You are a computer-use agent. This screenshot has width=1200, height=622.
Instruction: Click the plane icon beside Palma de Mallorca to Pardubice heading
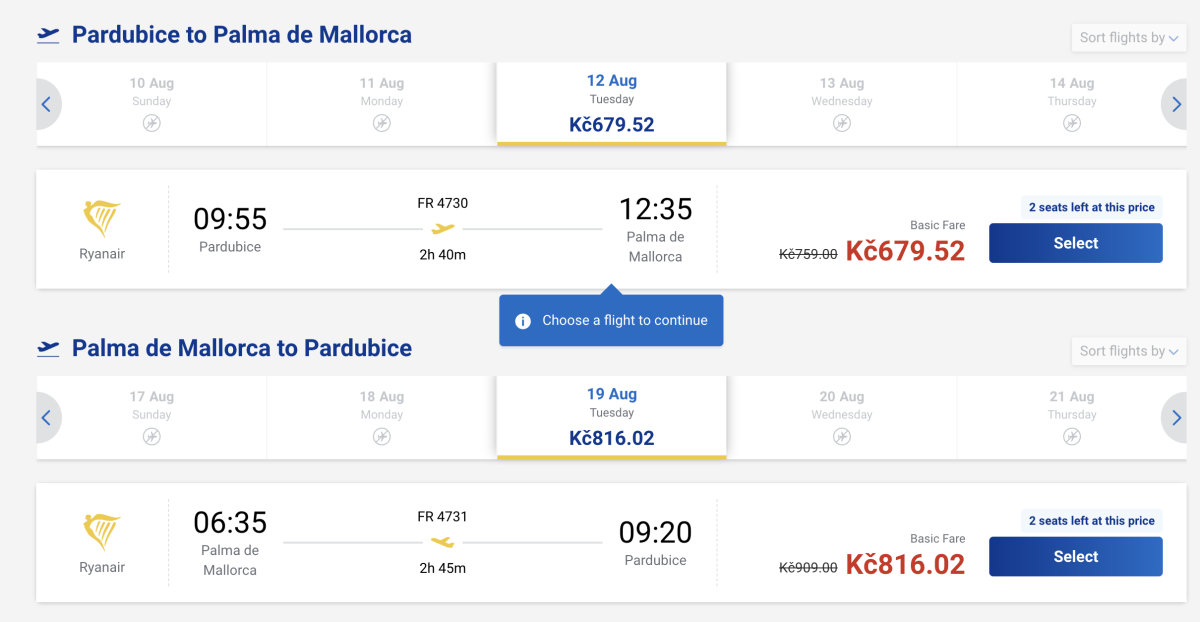pyautogui.click(x=48, y=349)
